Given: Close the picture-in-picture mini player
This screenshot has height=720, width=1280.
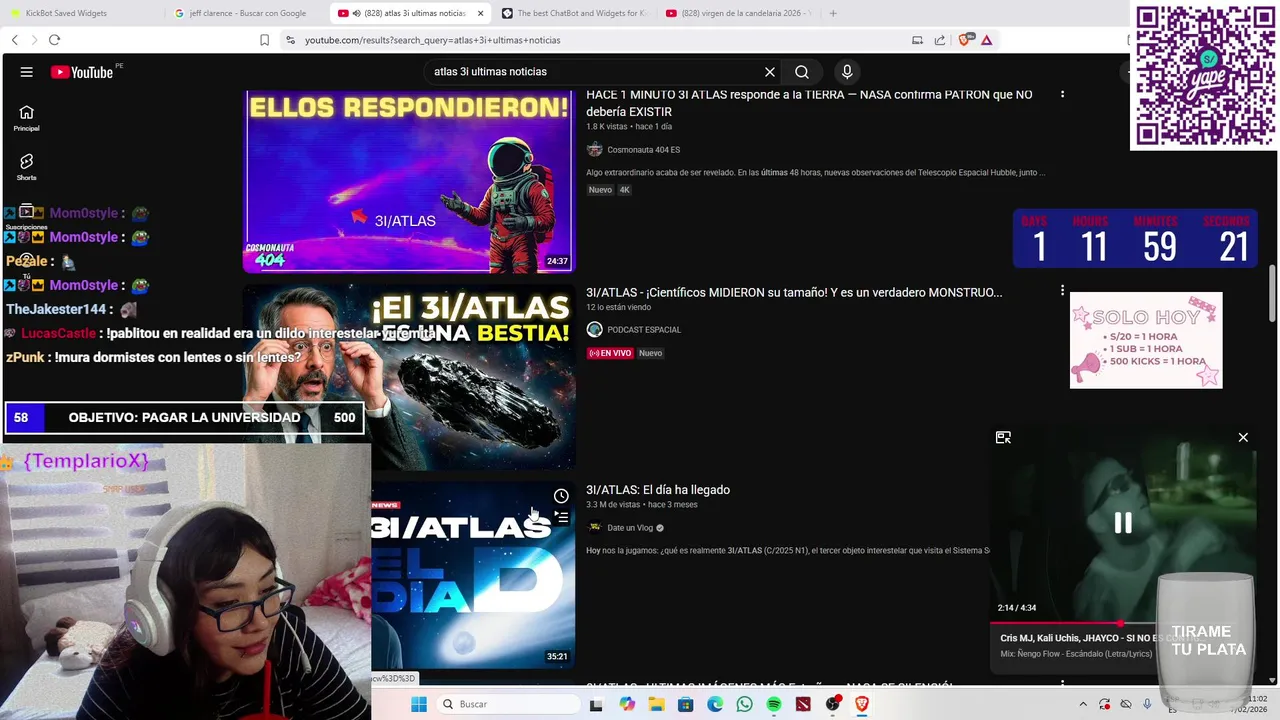Looking at the screenshot, I should point(1243,437).
